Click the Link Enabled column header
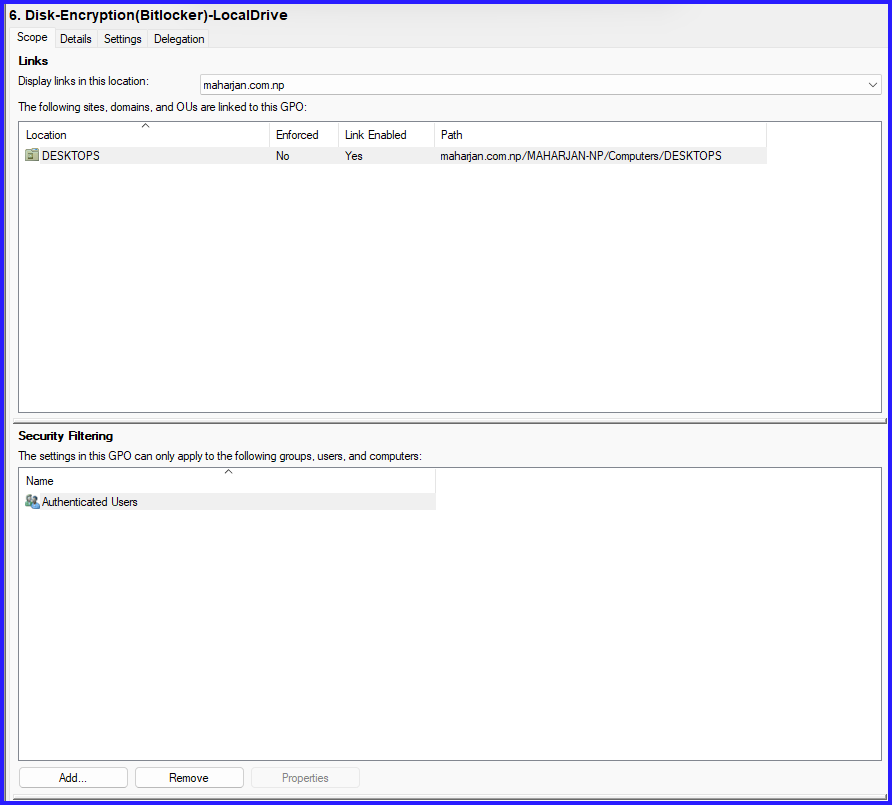Image resolution: width=892 pixels, height=805 pixels. (386, 135)
